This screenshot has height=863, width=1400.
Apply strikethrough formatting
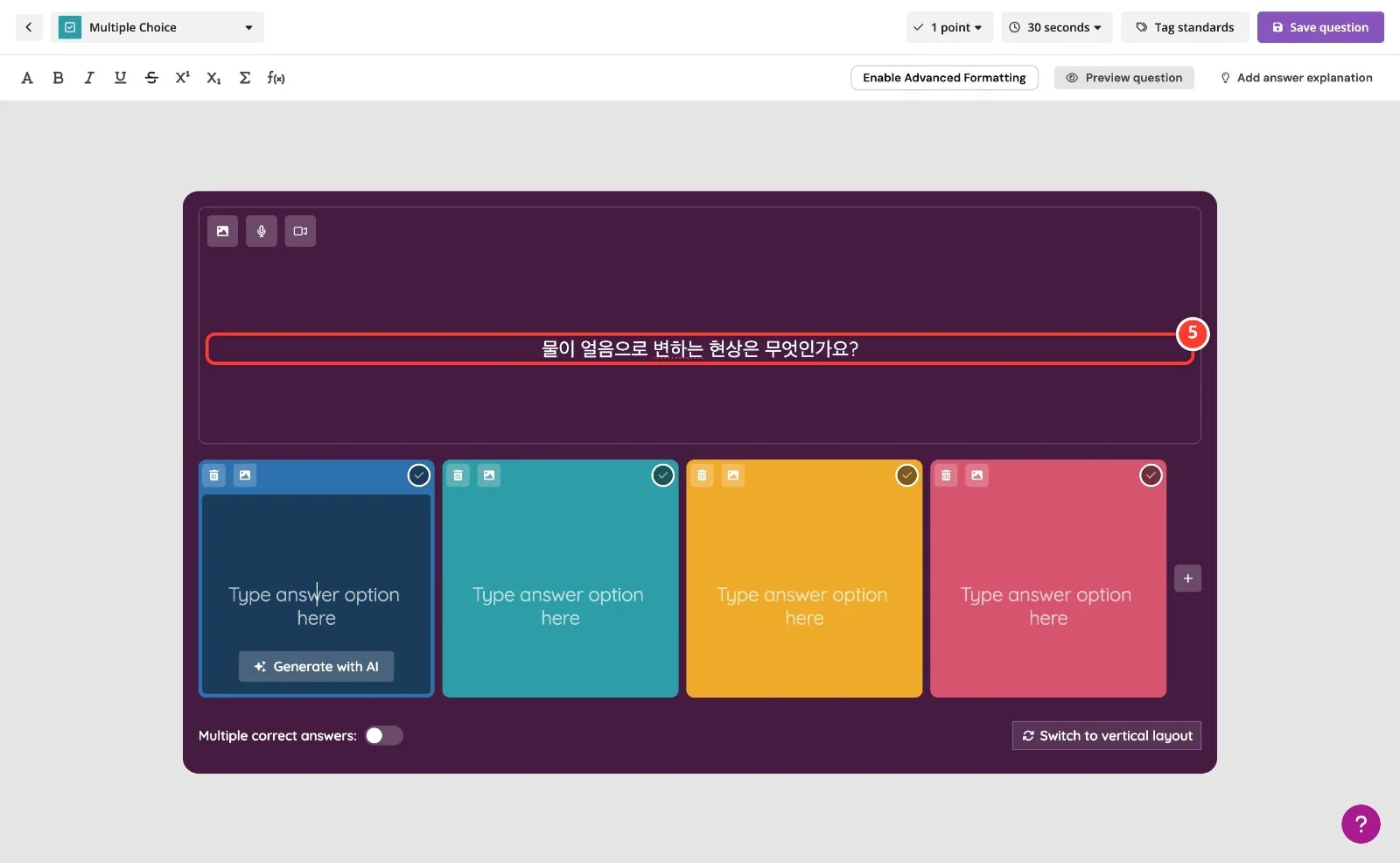(x=151, y=78)
